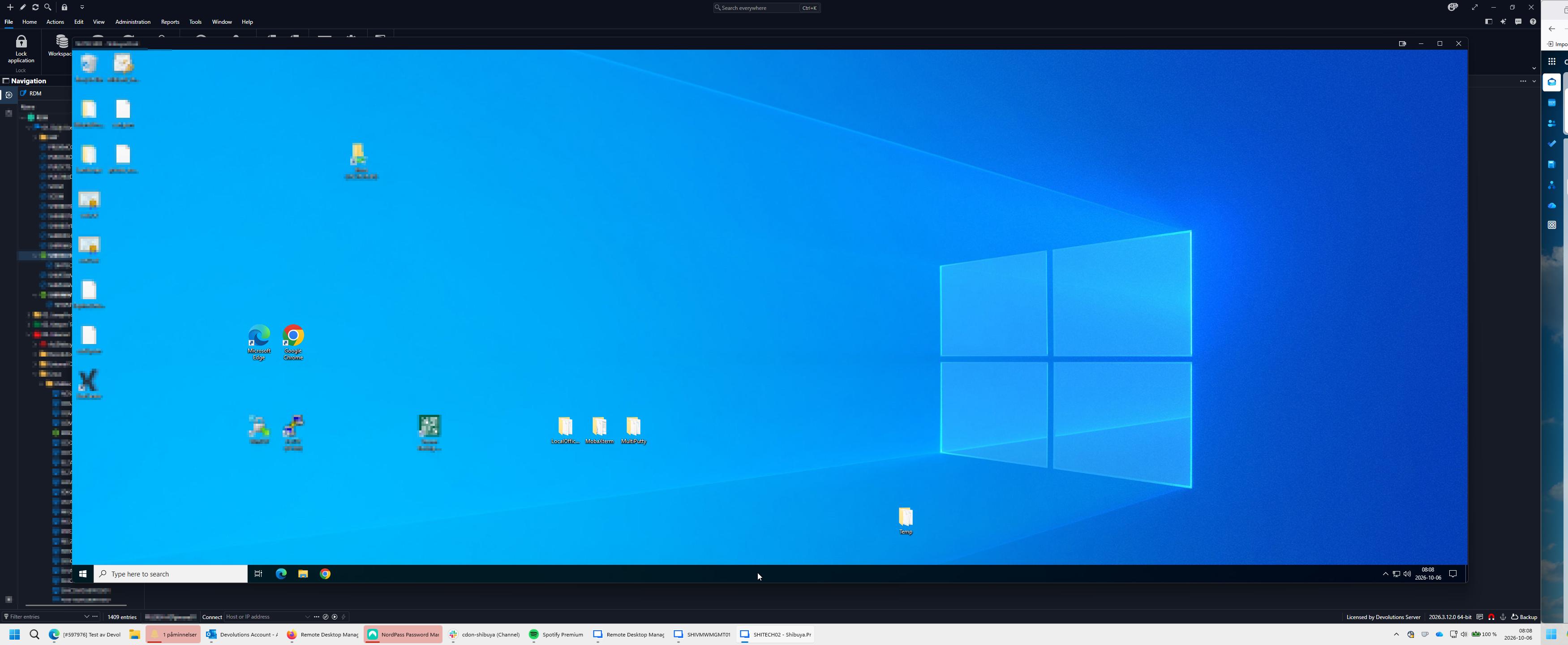
Task: Click the Search everywhere field
Action: [x=766, y=8]
